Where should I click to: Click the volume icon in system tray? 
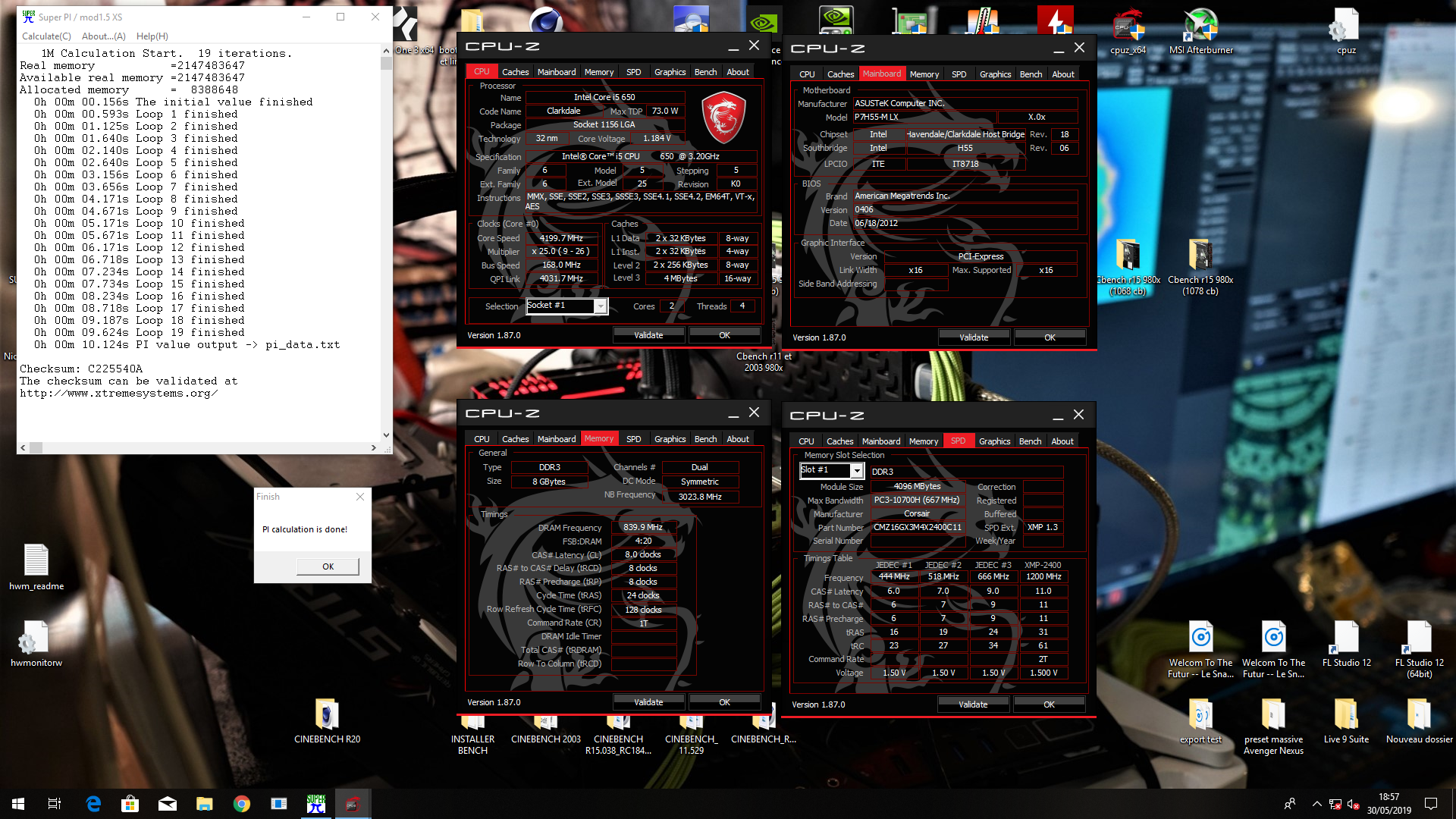pyautogui.click(x=1352, y=804)
